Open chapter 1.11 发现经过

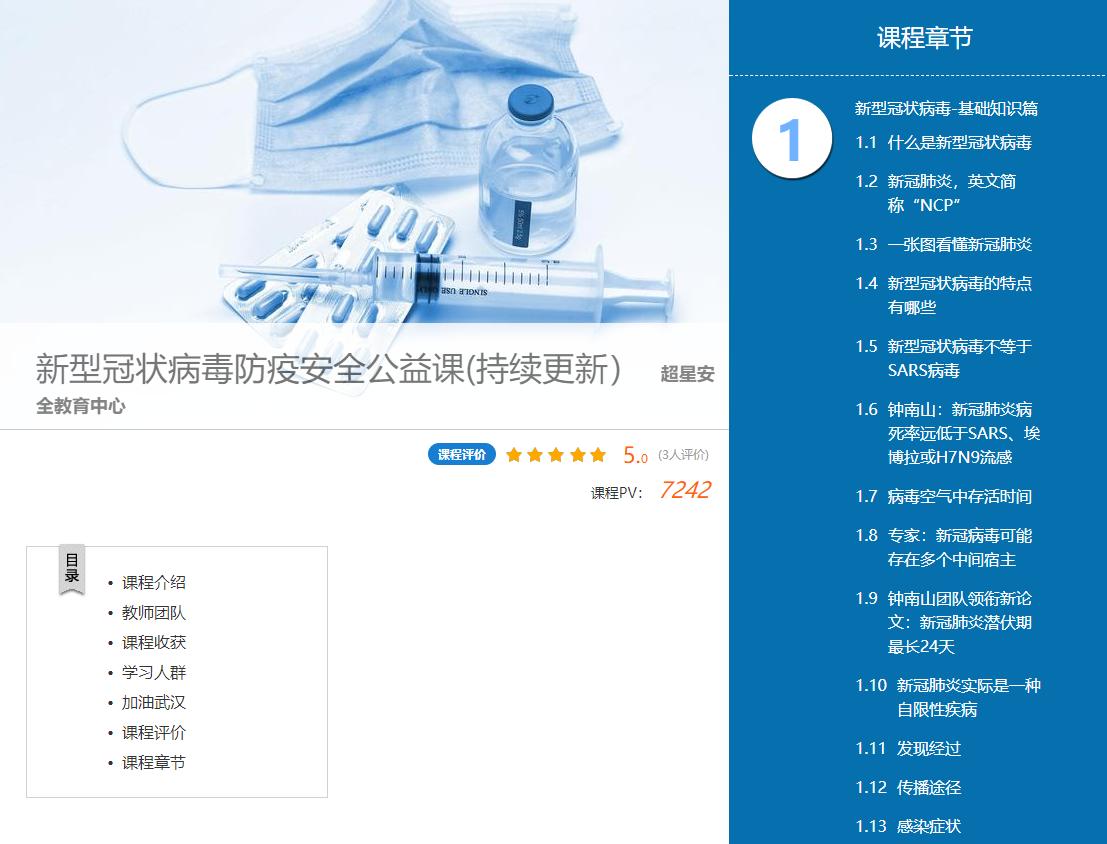point(908,749)
